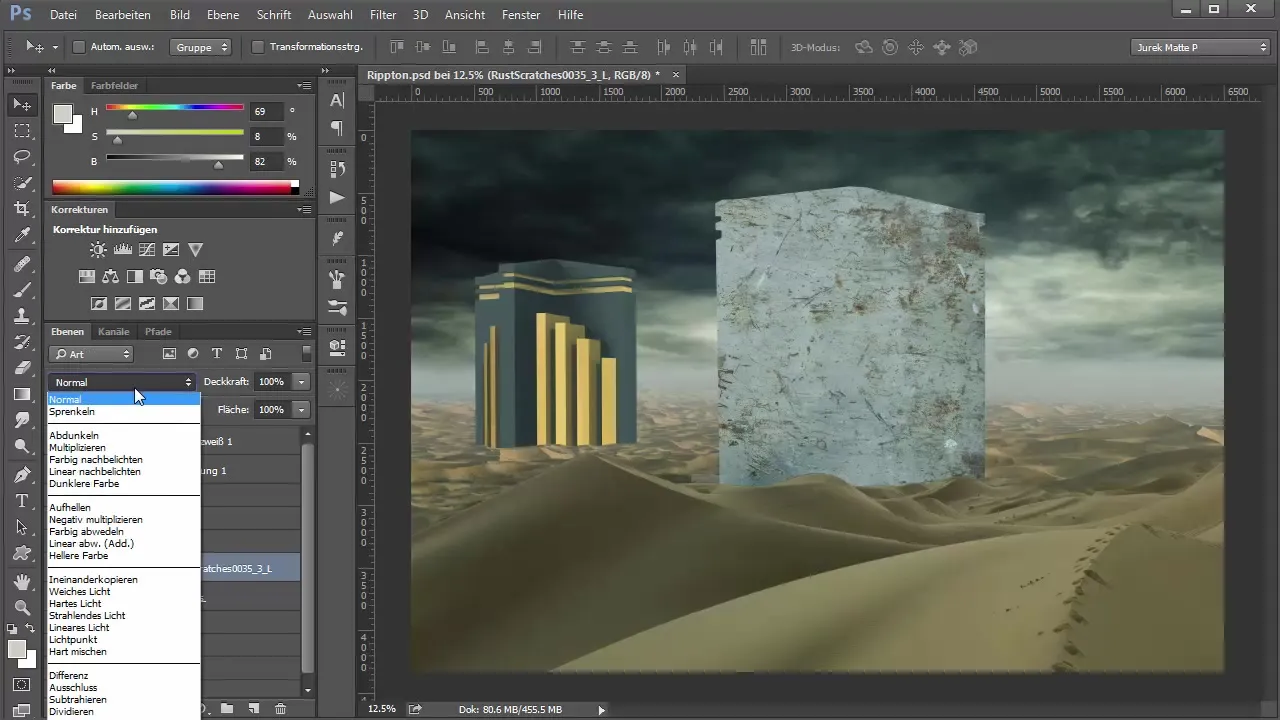The width and height of the screenshot is (1280, 720).
Task: Select the Brush tool
Action: [x=22, y=289]
